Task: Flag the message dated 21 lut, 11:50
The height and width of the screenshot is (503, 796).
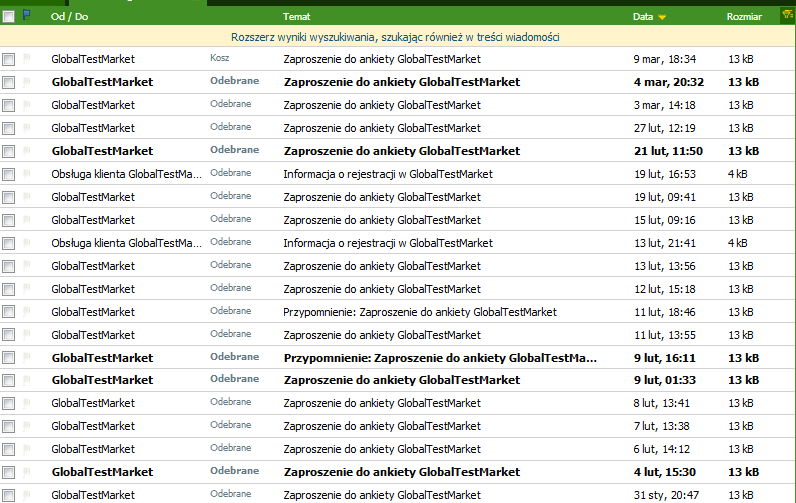Action: 27,150
